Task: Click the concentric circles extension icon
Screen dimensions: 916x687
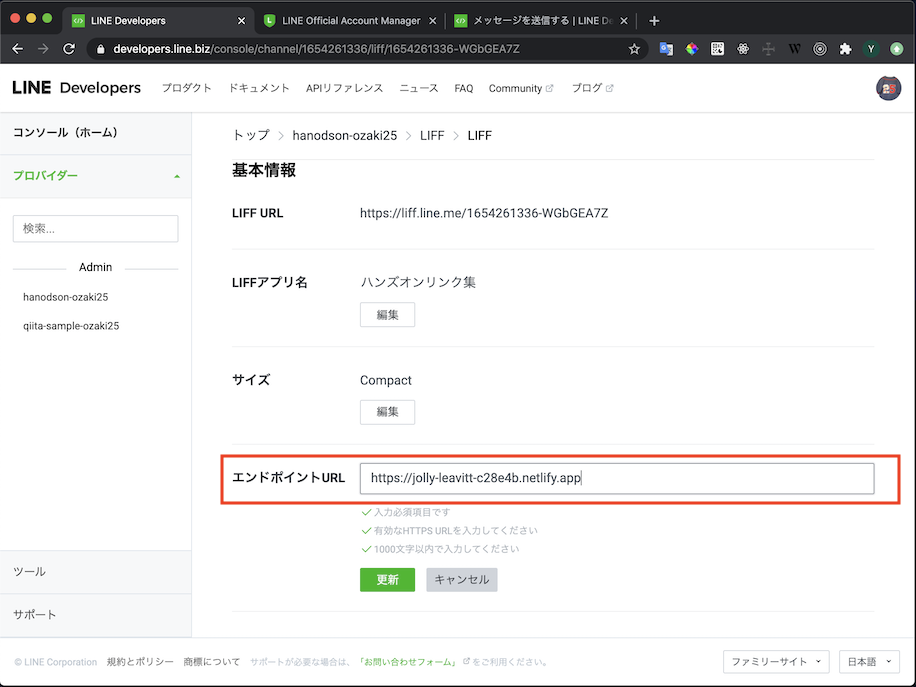Action: click(820, 49)
